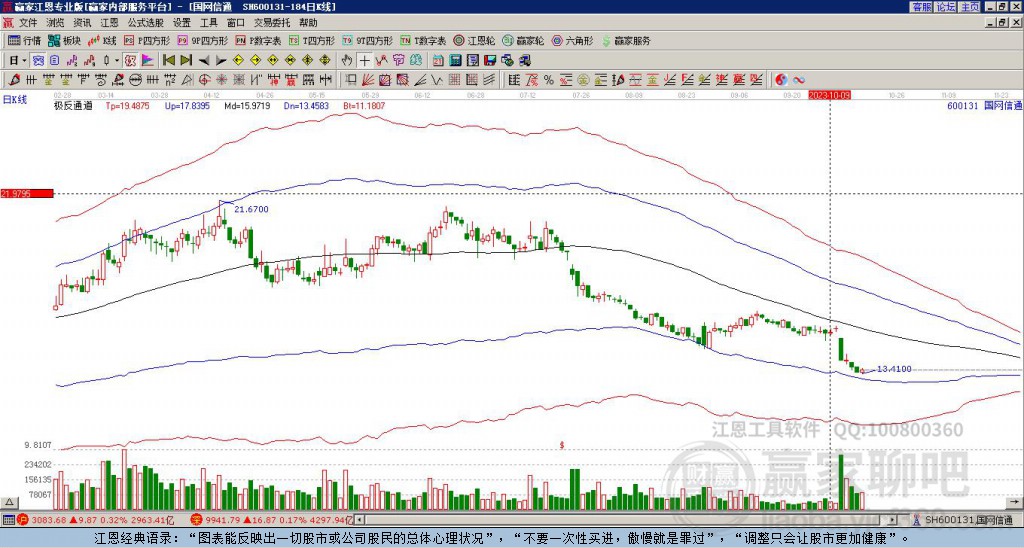Viewport: 1024px width, 548px height.
Task: Click the 3083.68 Shanghai index status entry
Action: 98,520
